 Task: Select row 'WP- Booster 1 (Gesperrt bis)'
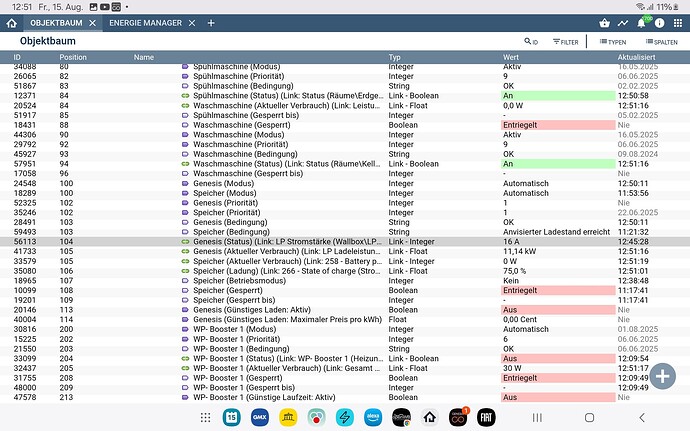pyautogui.click(x=345, y=388)
